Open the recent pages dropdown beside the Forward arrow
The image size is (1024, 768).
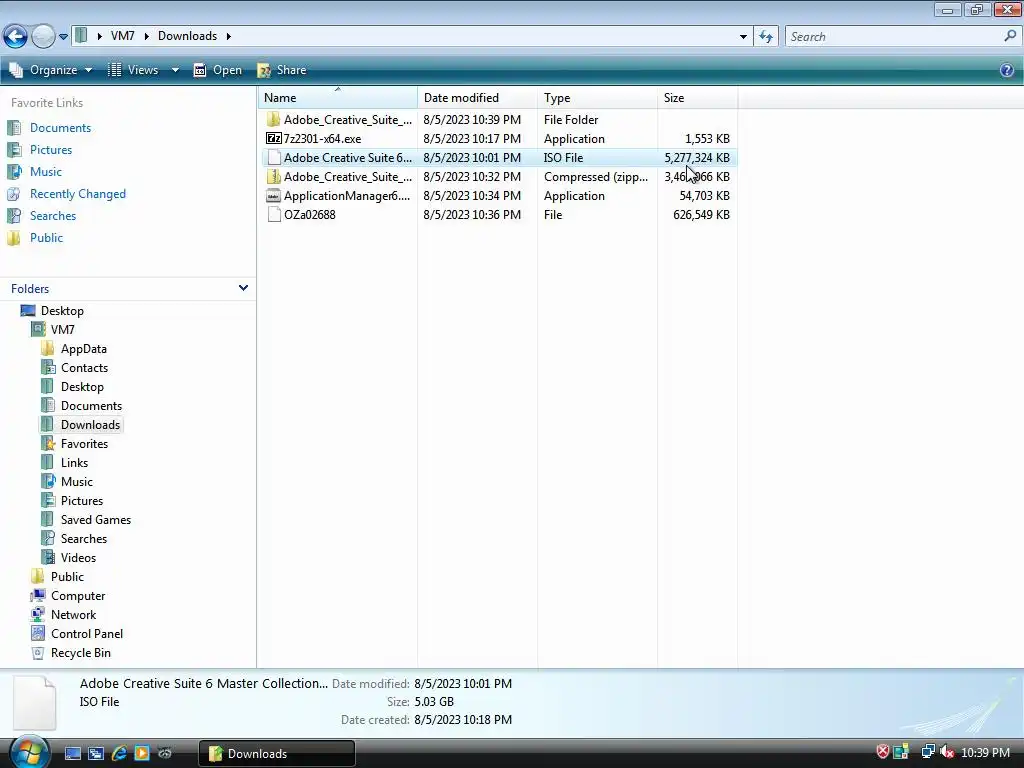point(63,37)
